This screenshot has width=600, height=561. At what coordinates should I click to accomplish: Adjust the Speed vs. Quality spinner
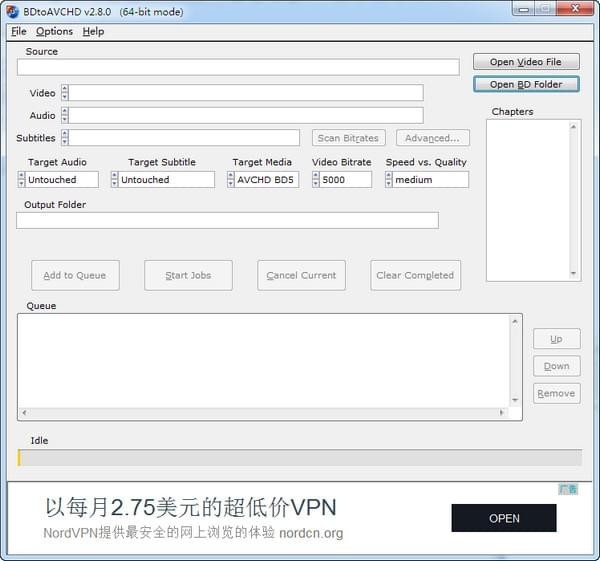(x=389, y=180)
